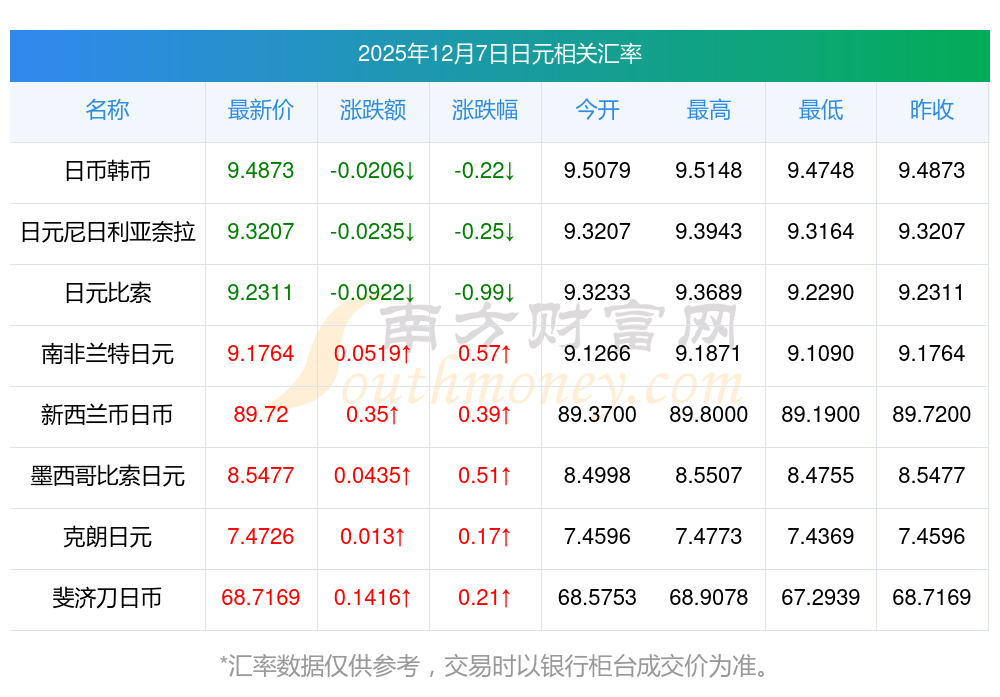Click the 最高 column header

click(709, 110)
